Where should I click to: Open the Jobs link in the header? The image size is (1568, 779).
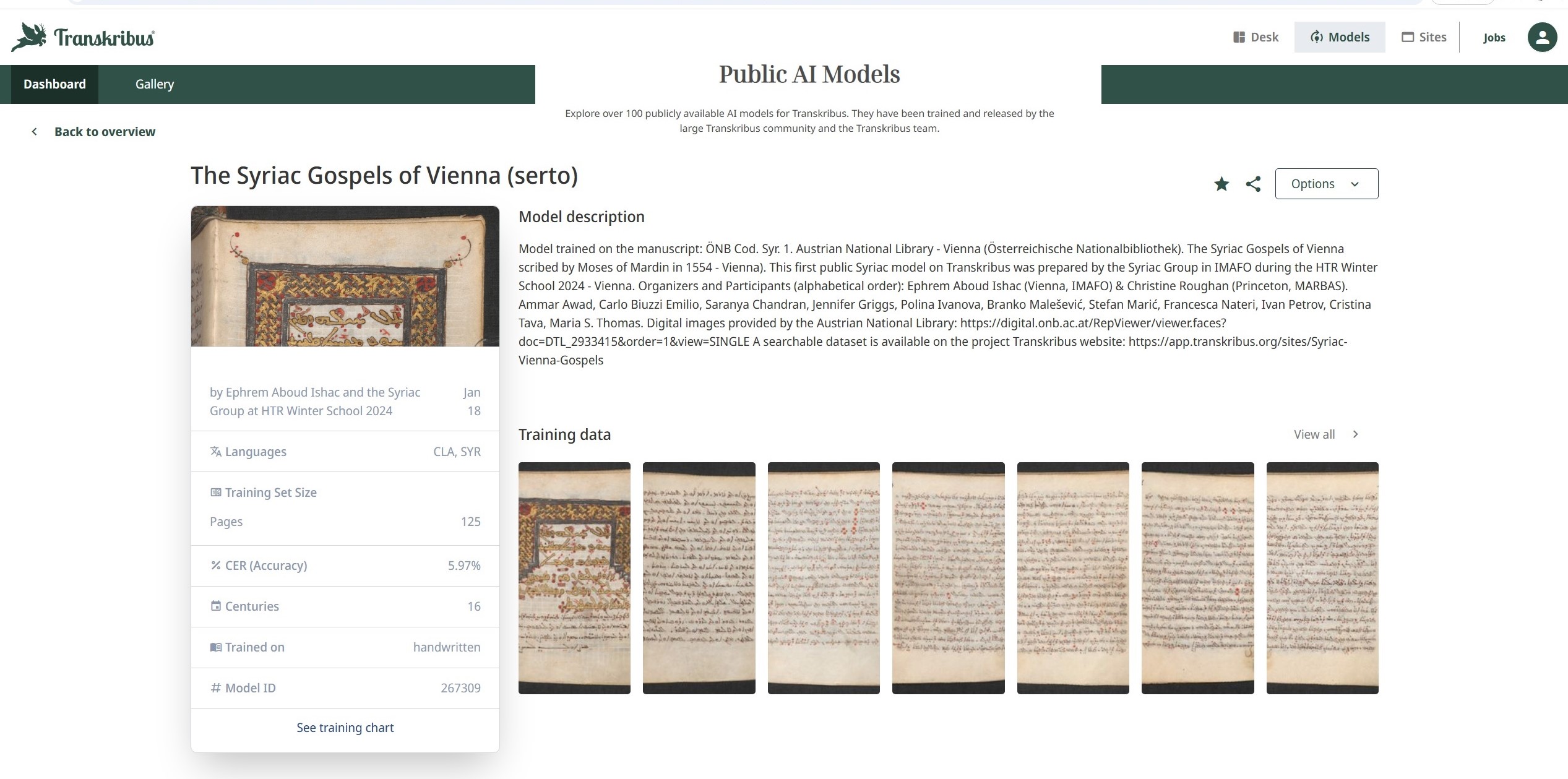pos(1494,38)
